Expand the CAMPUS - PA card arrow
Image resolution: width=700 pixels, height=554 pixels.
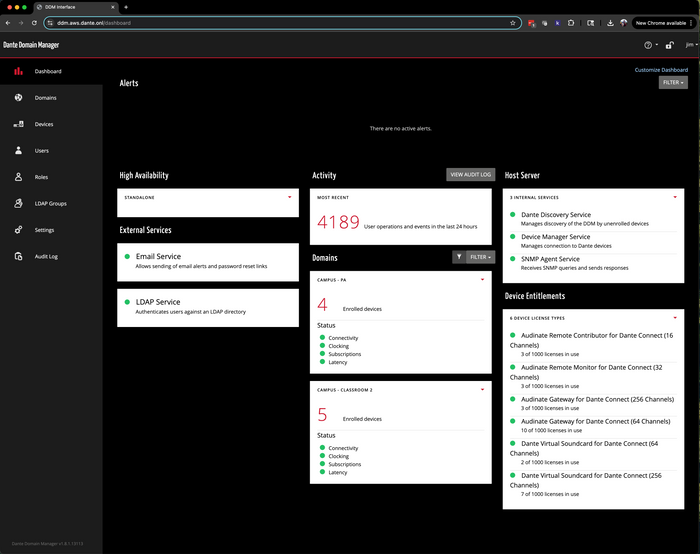(483, 279)
